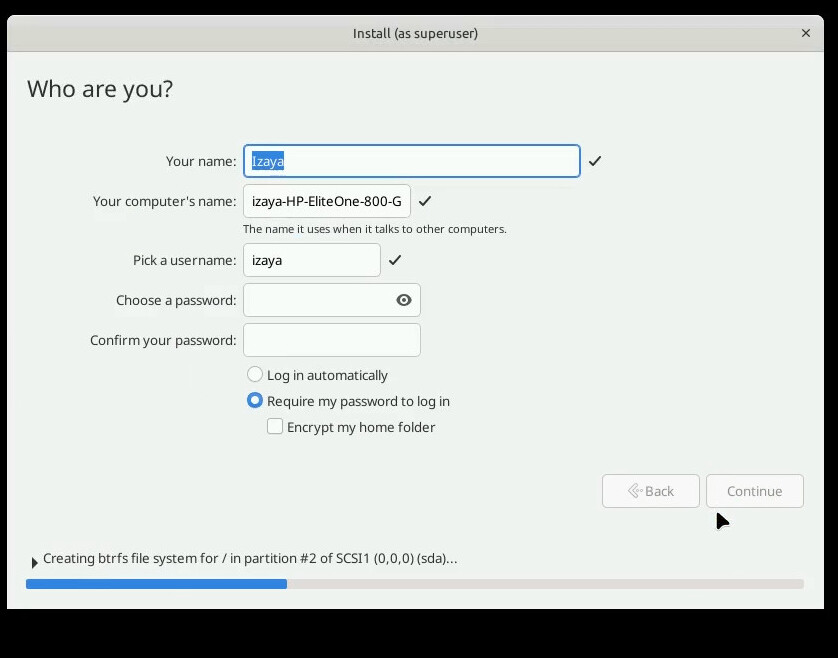
Task: Click the installation progress bar
Action: coord(414,584)
